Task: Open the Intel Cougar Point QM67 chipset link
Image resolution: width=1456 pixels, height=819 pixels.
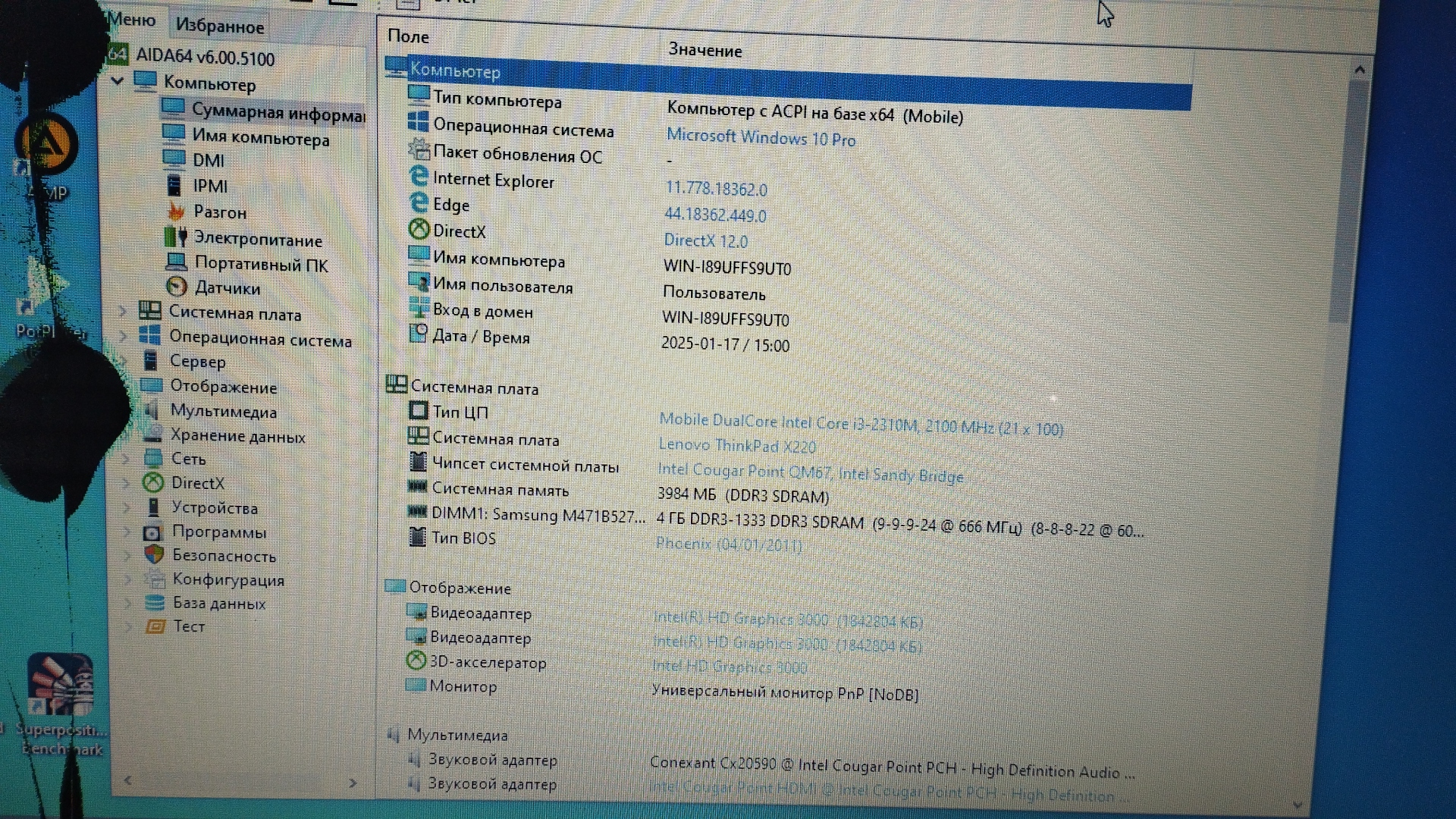Action: [x=810, y=472]
